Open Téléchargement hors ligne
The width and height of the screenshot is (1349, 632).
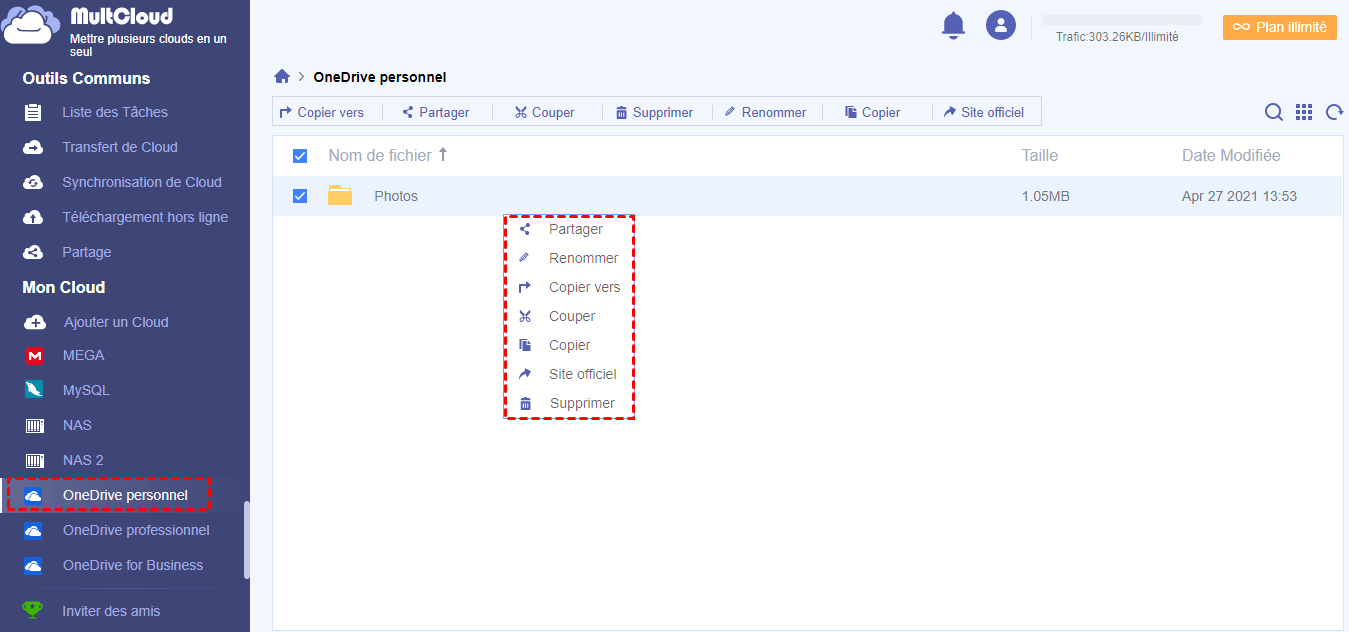coord(145,217)
